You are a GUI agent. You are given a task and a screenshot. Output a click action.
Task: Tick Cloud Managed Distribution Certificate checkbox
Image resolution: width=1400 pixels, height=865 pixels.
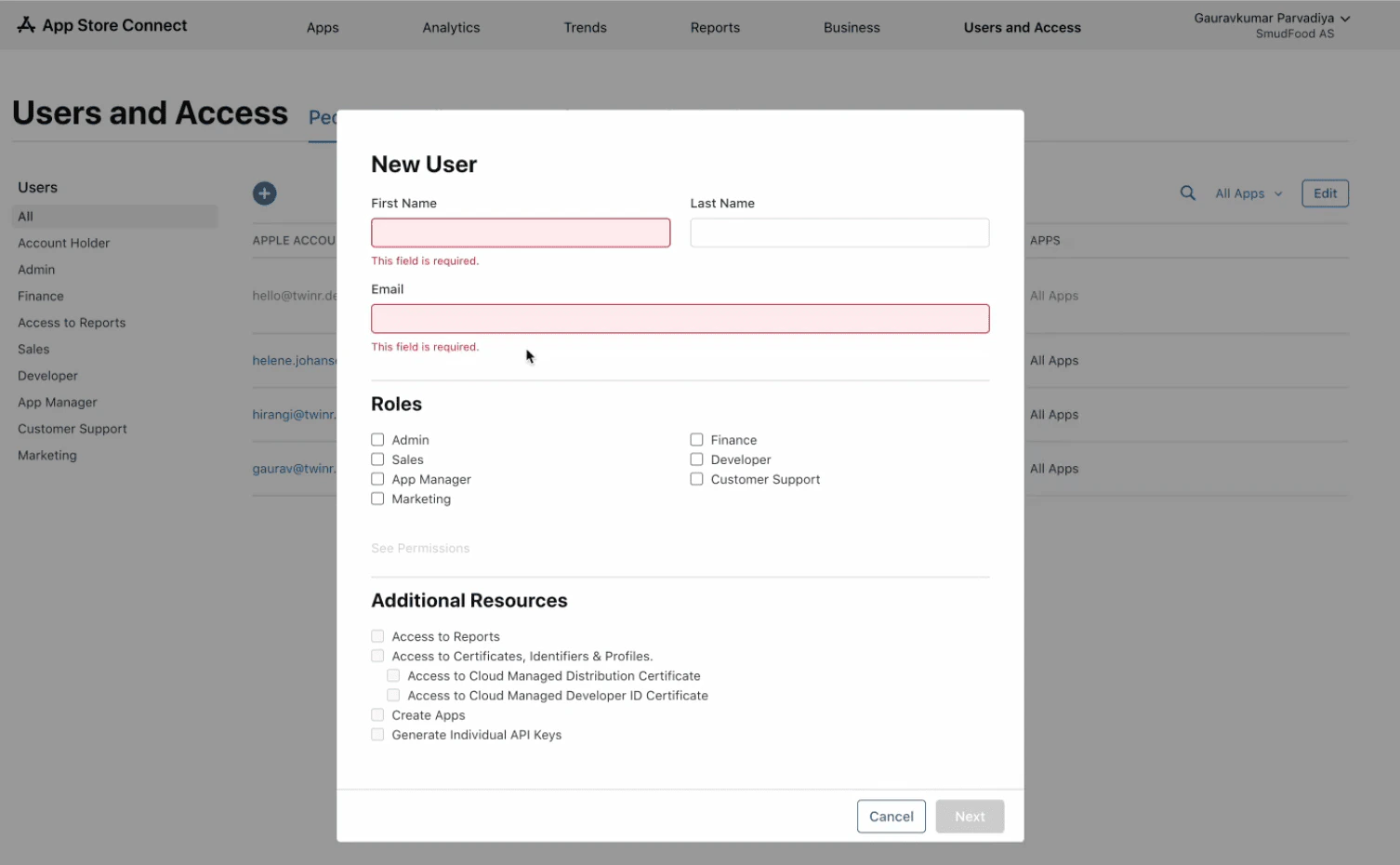coord(393,675)
